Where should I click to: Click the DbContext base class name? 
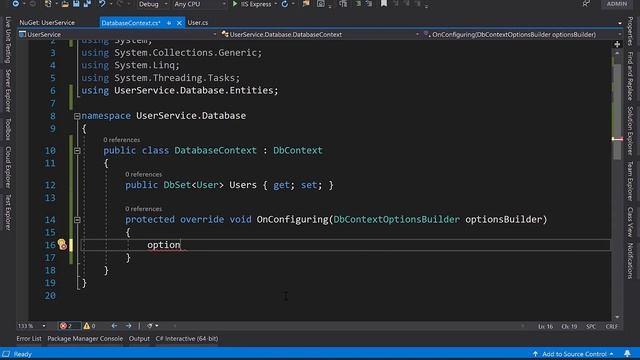[298, 151]
